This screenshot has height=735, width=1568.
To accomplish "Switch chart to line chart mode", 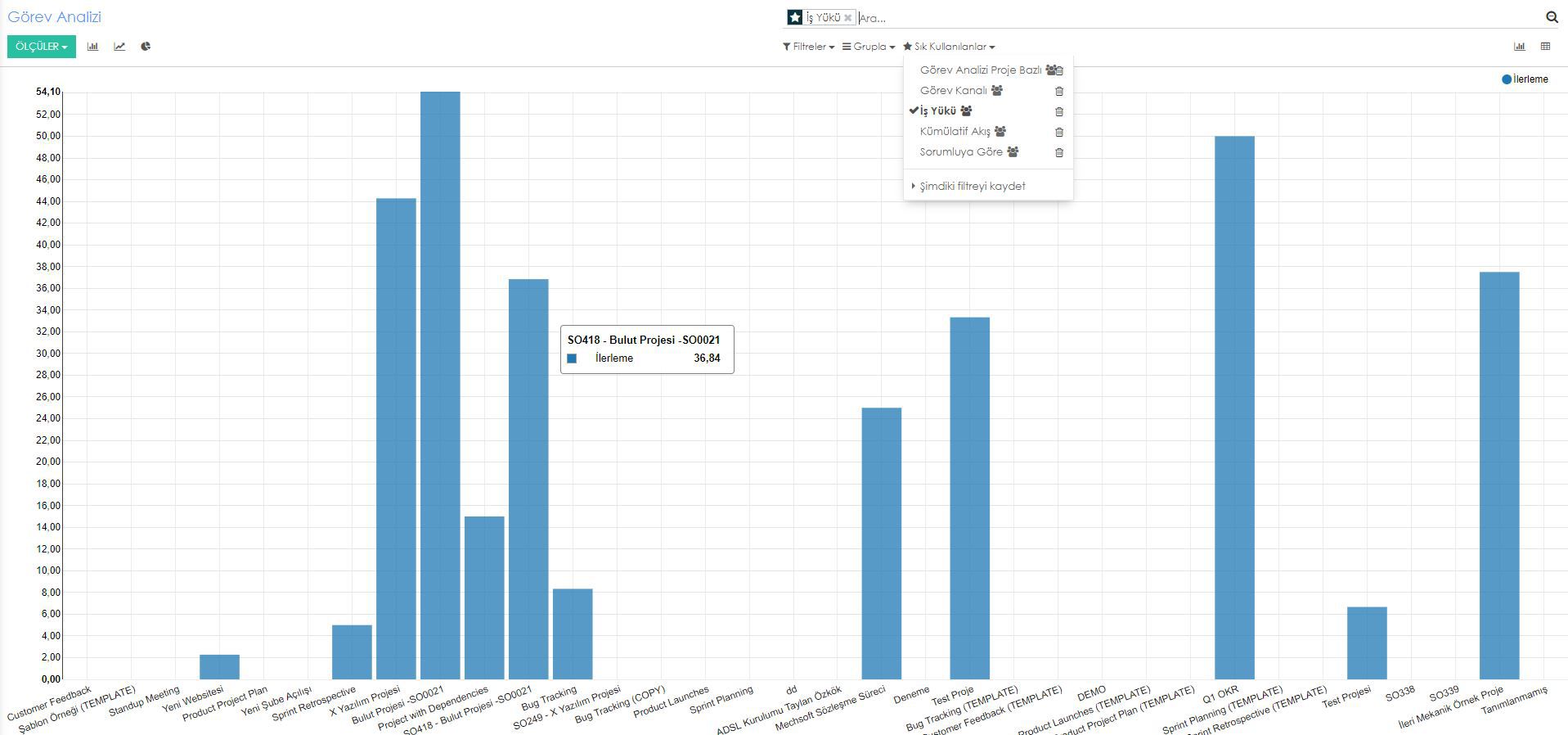I will coord(119,47).
